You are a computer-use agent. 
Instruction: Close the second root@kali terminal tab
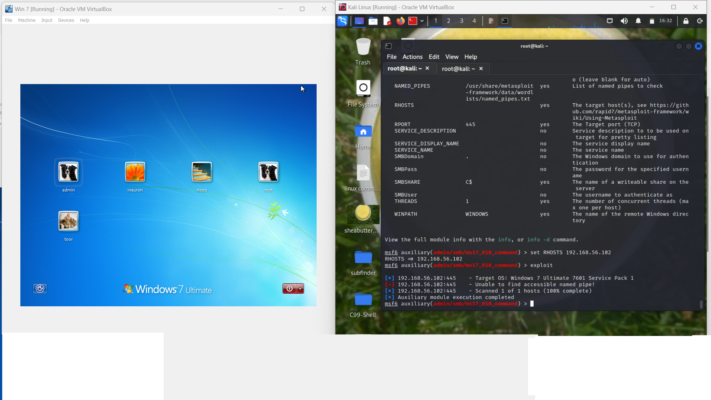(x=481, y=68)
